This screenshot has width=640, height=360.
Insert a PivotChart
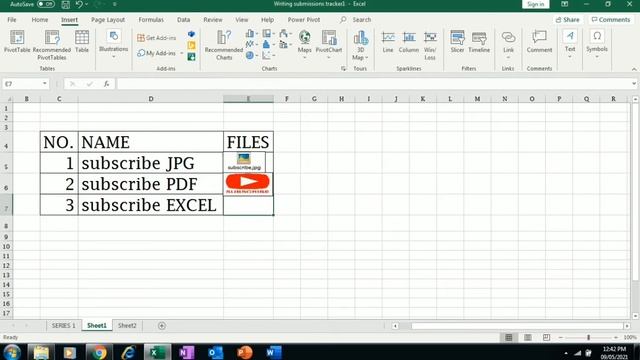tap(329, 44)
